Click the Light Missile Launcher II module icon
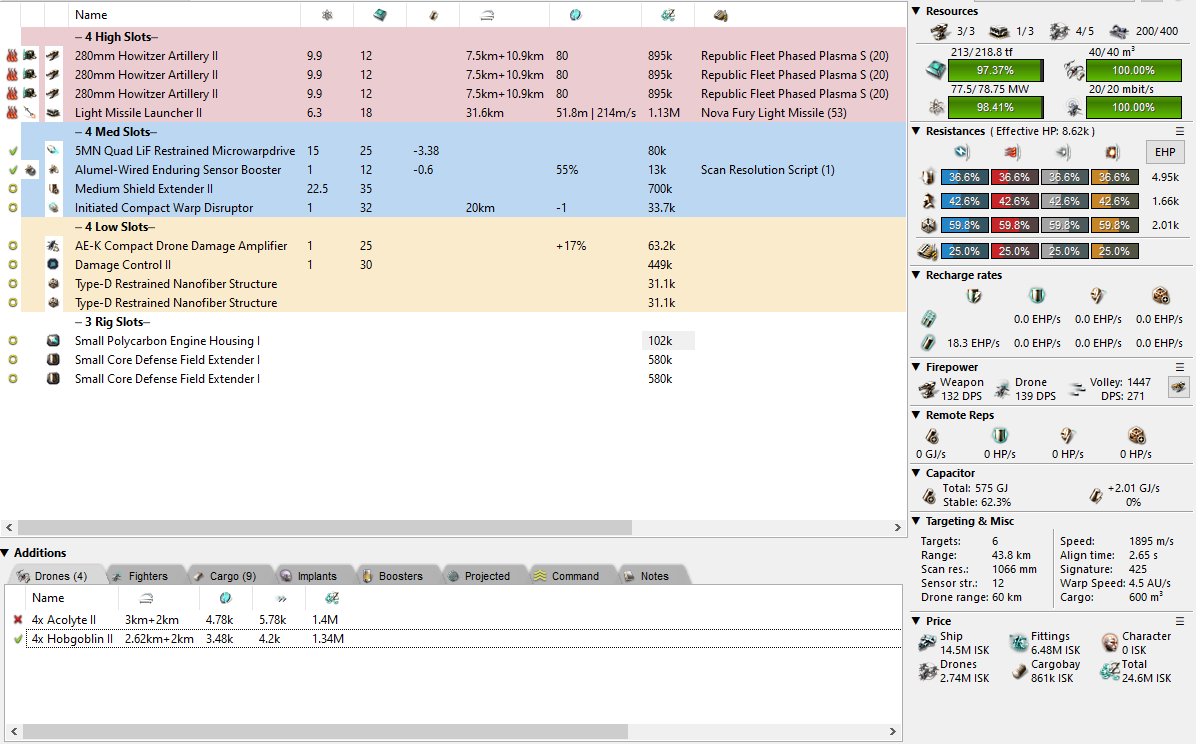This screenshot has height=744, width=1196. point(54,113)
